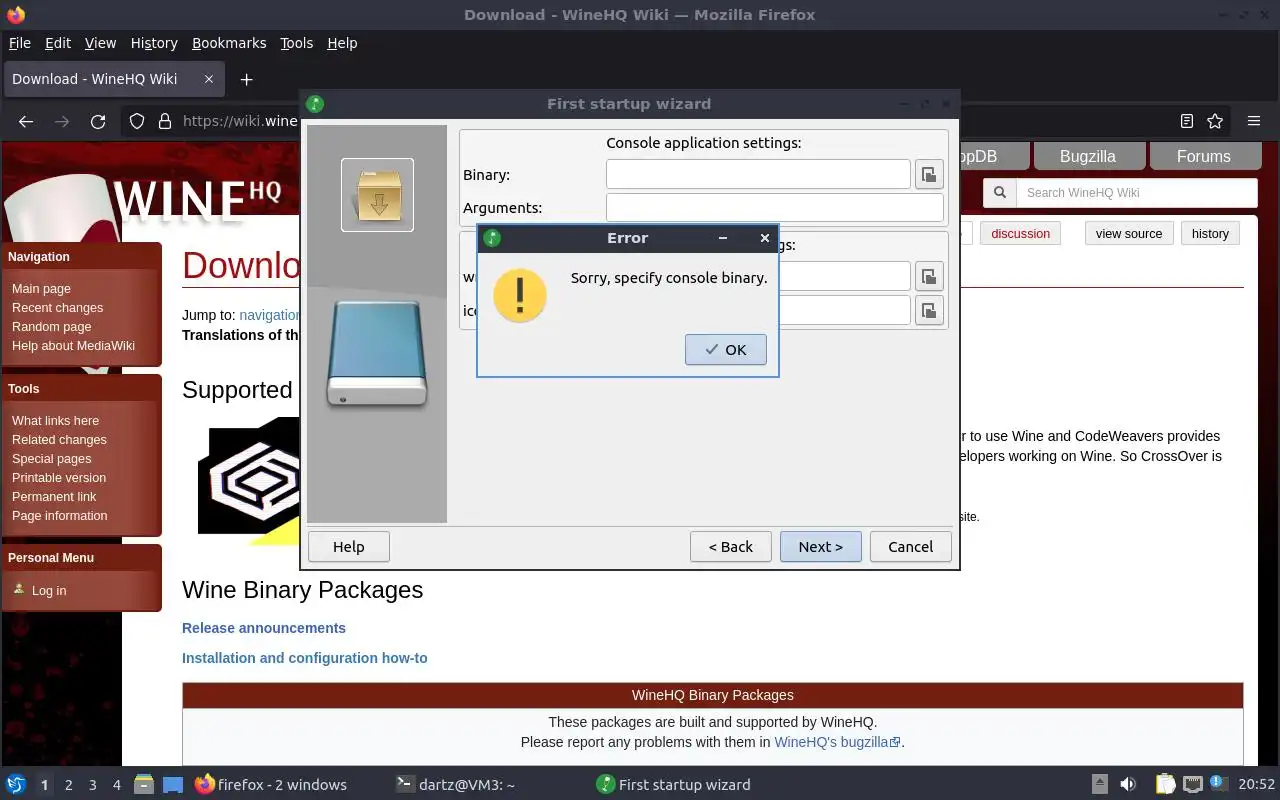The width and height of the screenshot is (1280, 800).
Task: Open the Firefox hamburger menu
Action: (x=1253, y=121)
